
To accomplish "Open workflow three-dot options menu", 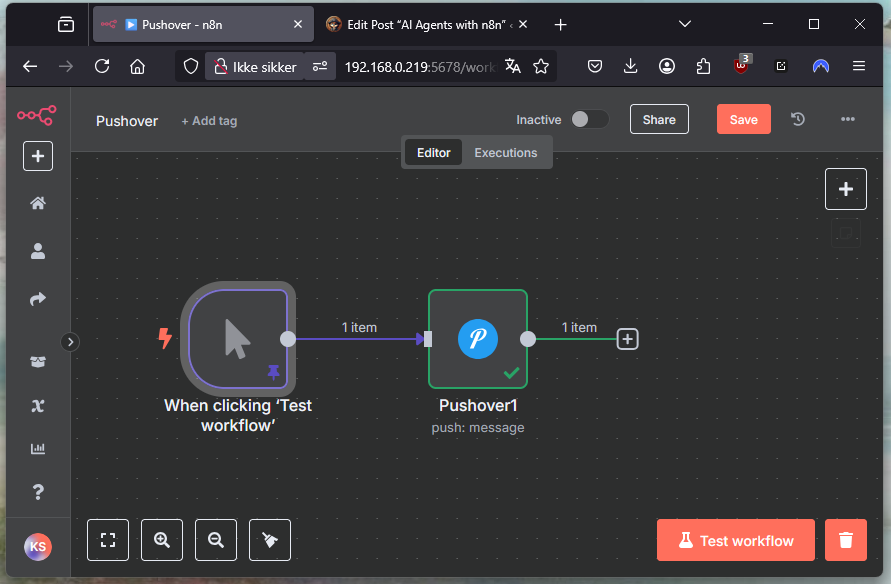I will click(848, 119).
